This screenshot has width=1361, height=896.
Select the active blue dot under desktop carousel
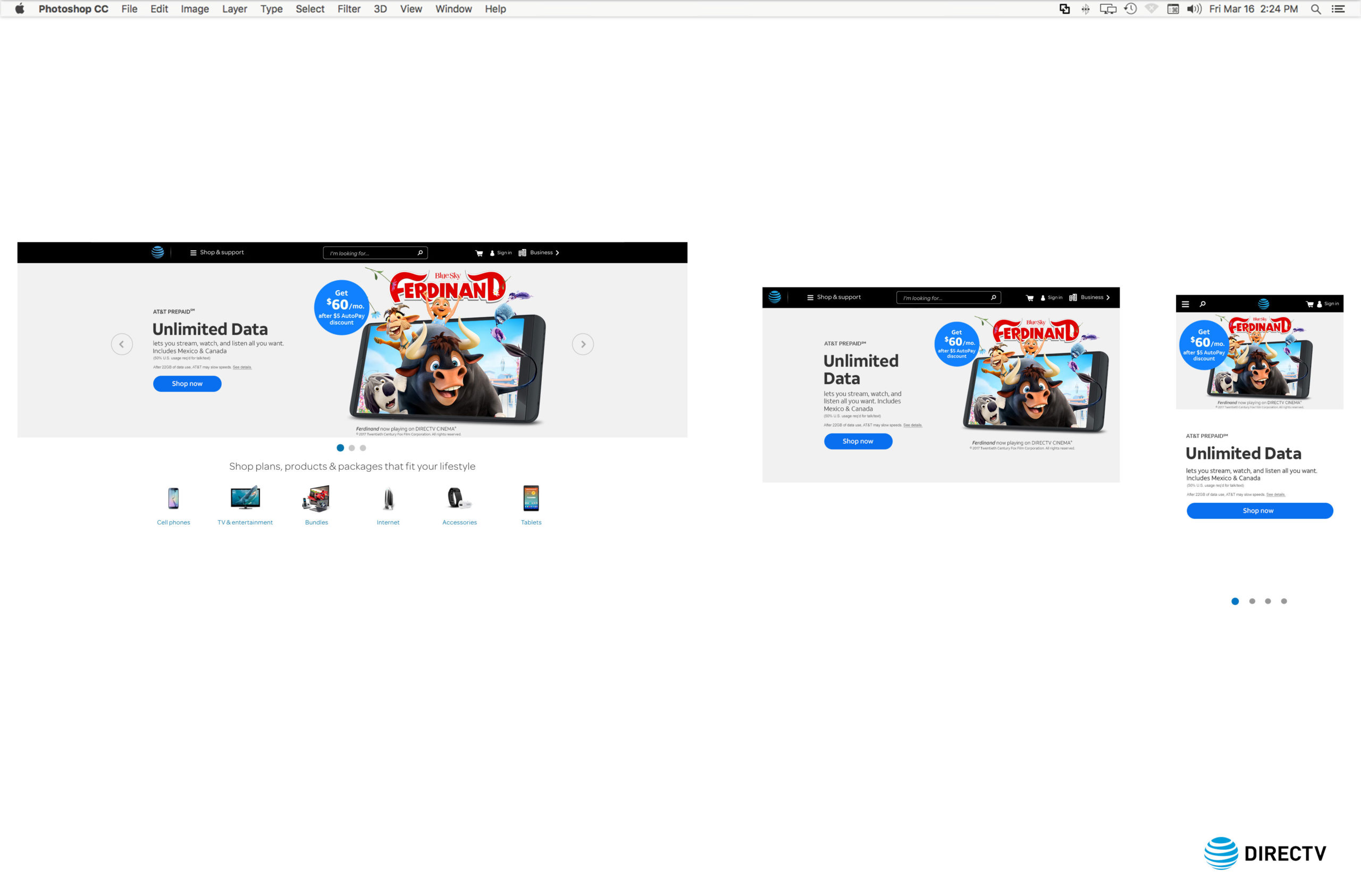point(340,447)
